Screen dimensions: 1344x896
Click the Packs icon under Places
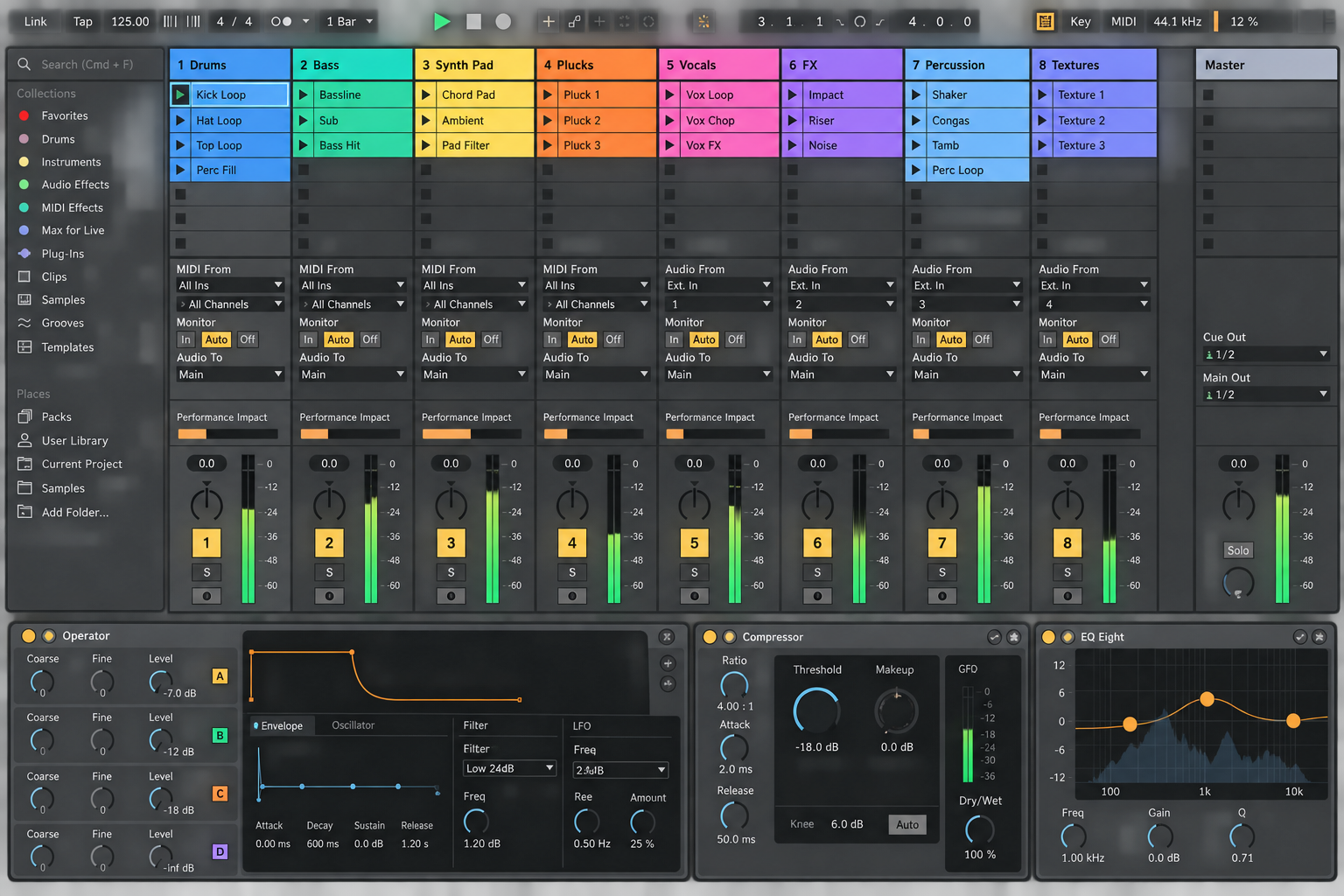[x=24, y=416]
